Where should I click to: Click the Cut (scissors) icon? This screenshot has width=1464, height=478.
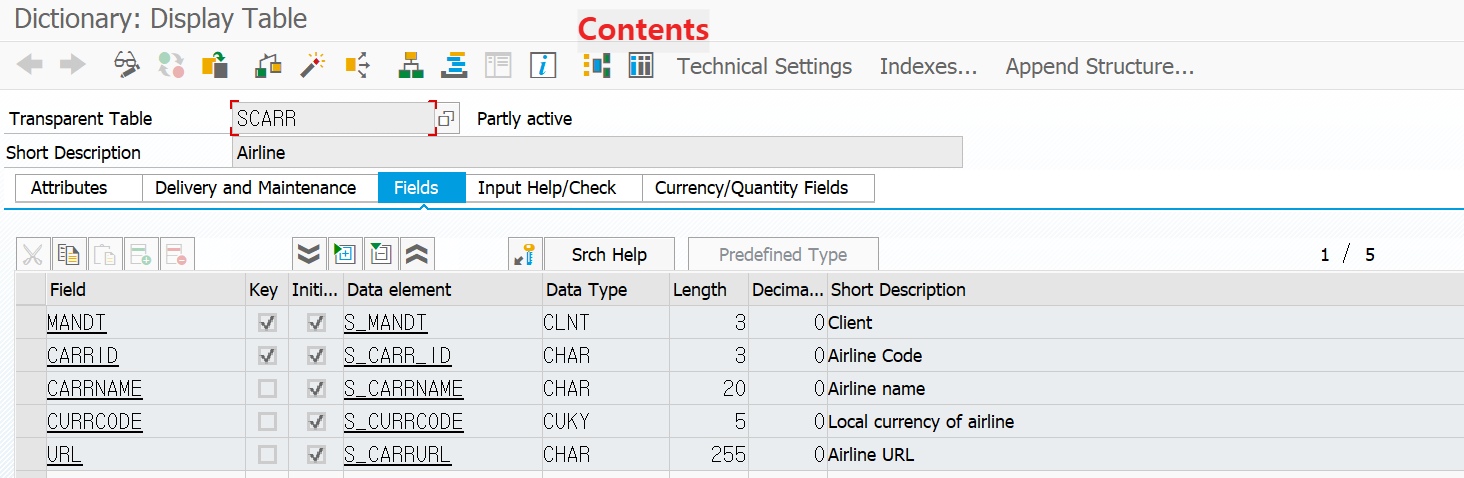click(x=33, y=255)
